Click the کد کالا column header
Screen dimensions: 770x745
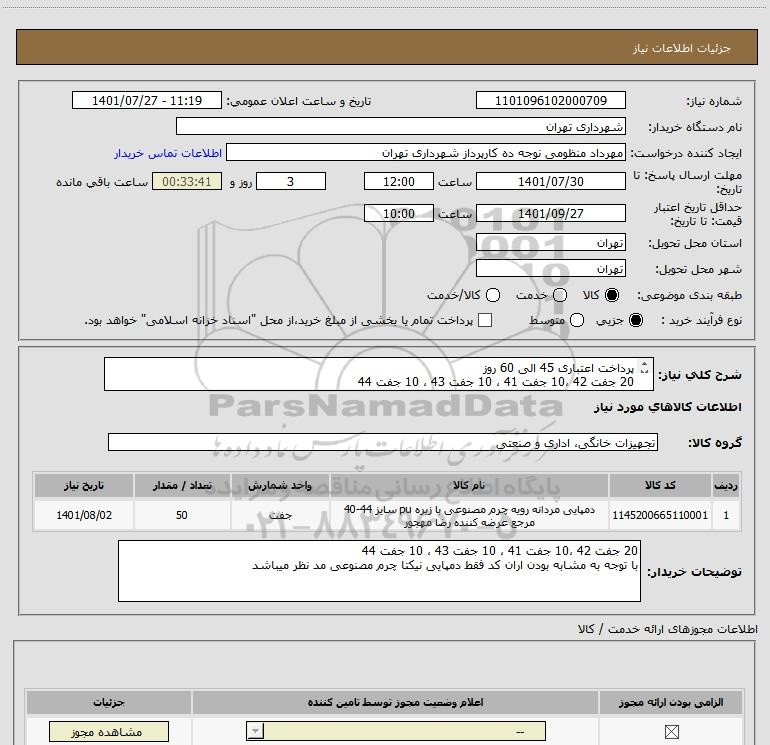[x=660, y=486]
